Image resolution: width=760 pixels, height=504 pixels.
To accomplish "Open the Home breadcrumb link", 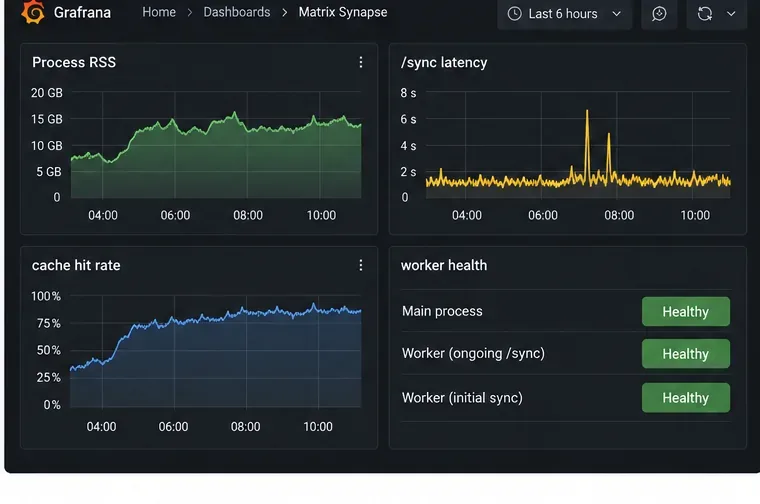I will coord(159,12).
